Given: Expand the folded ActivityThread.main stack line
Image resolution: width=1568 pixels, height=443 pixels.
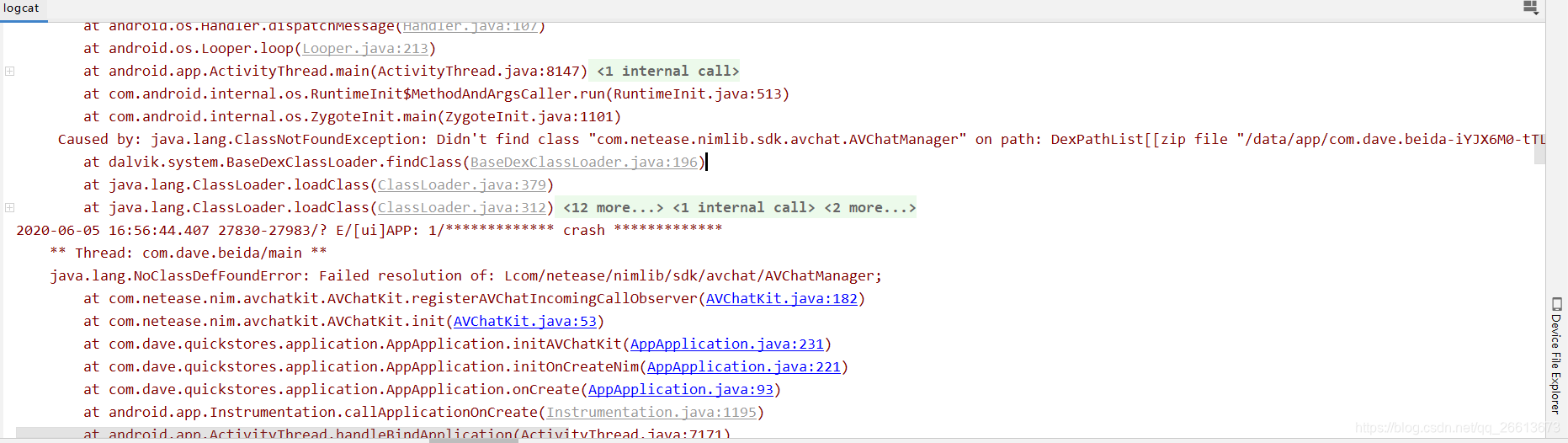Looking at the screenshot, I should tap(10, 72).
